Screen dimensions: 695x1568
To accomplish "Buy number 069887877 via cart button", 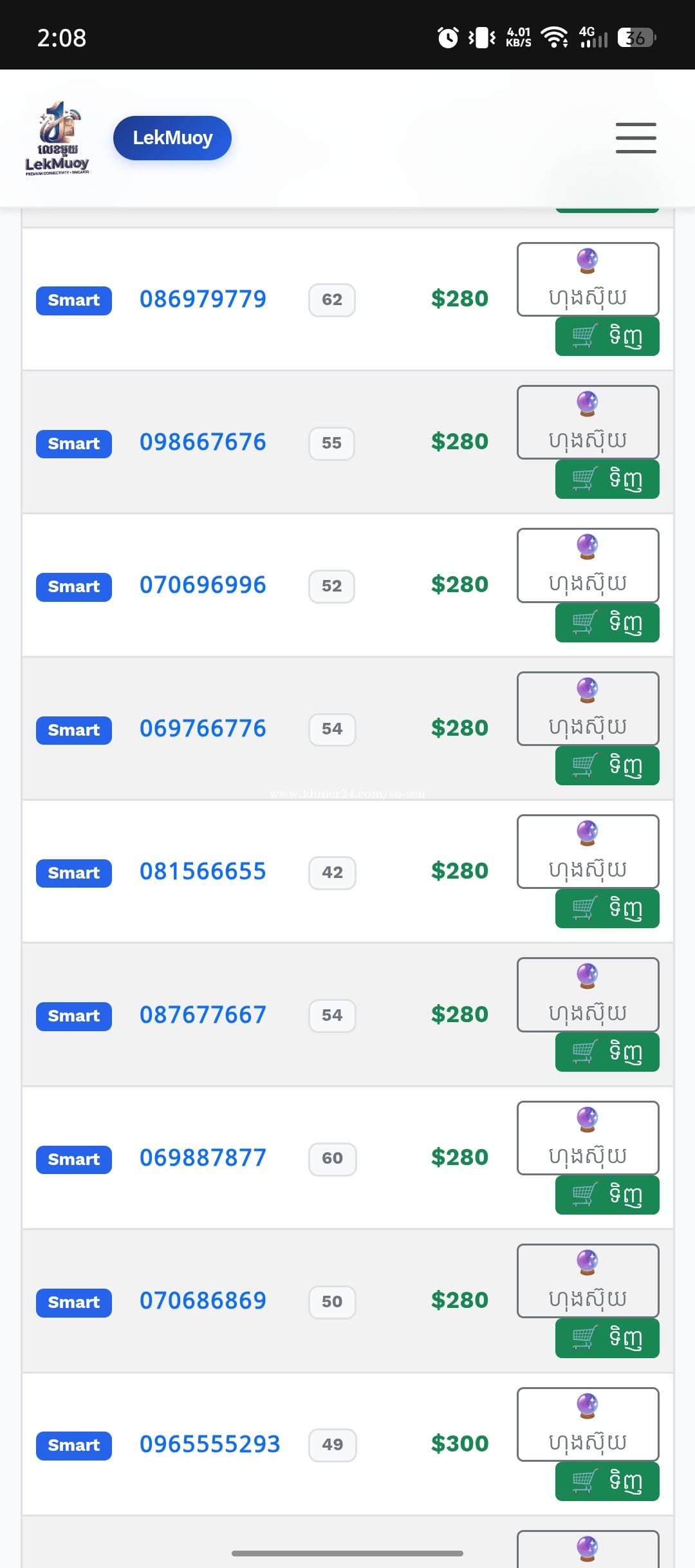I will (607, 1195).
